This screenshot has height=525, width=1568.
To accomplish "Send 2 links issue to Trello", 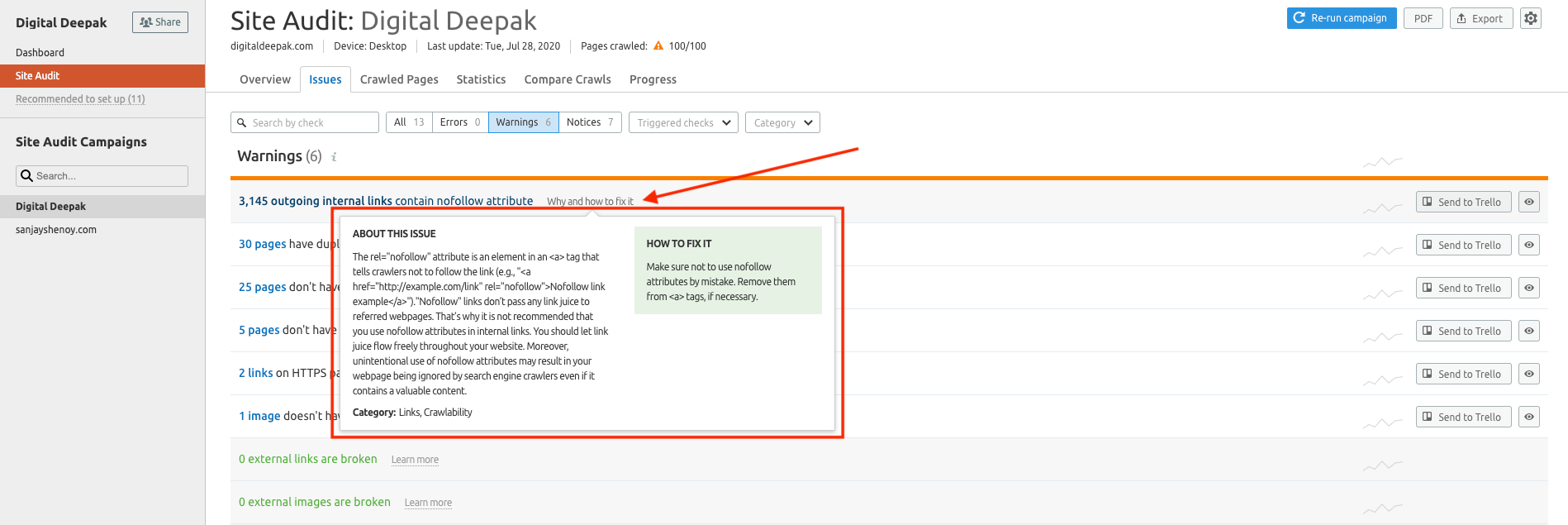I will coord(1464,374).
